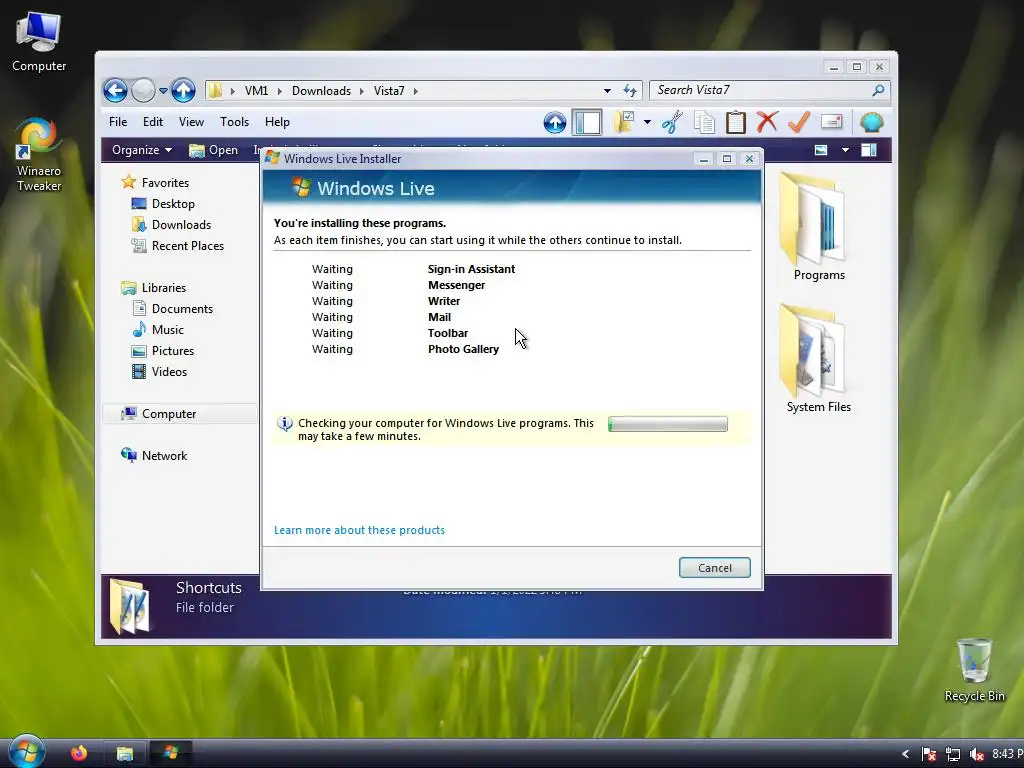Toggle the preview pane button
The image size is (1024, 768).
[869, 150]
